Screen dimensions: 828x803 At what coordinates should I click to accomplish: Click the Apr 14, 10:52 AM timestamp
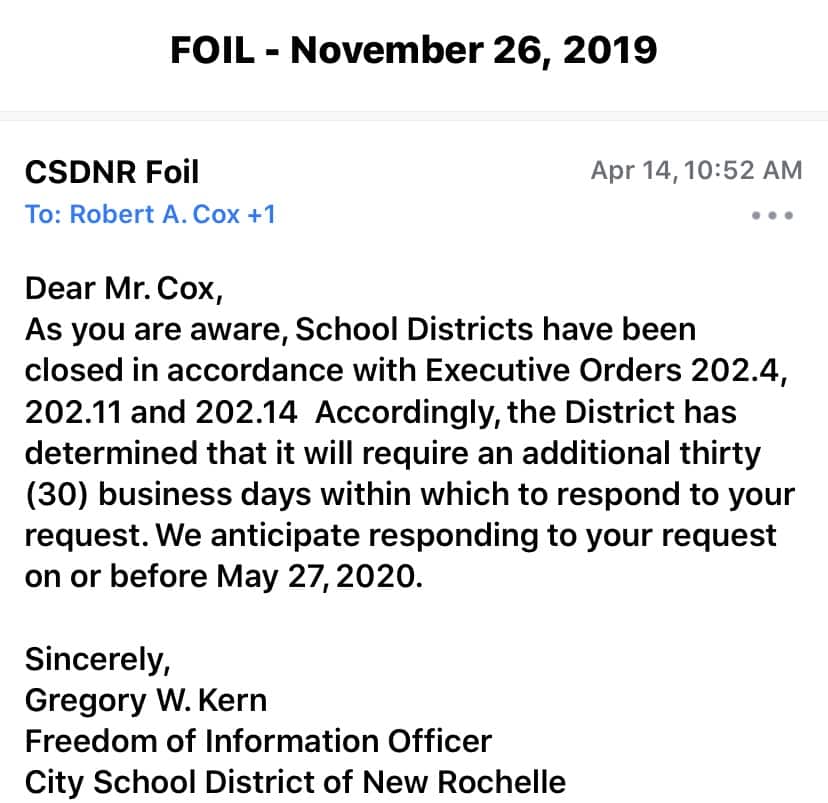[x=696, y=170]
